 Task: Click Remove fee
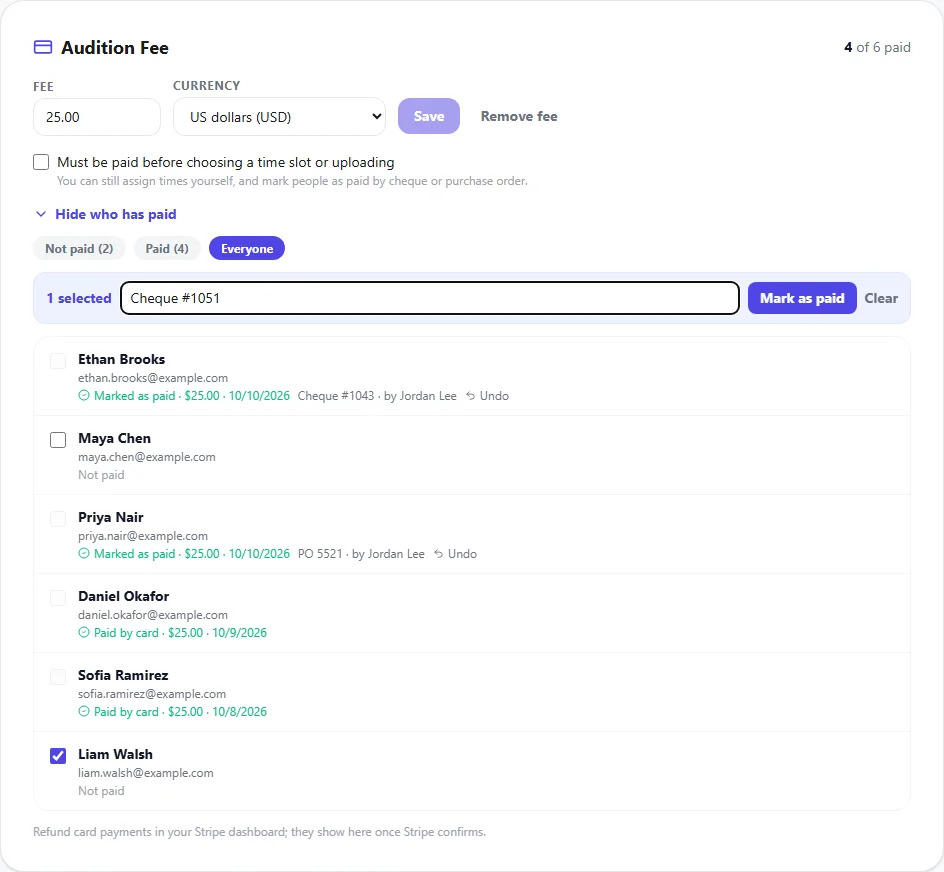pos(519,116)
